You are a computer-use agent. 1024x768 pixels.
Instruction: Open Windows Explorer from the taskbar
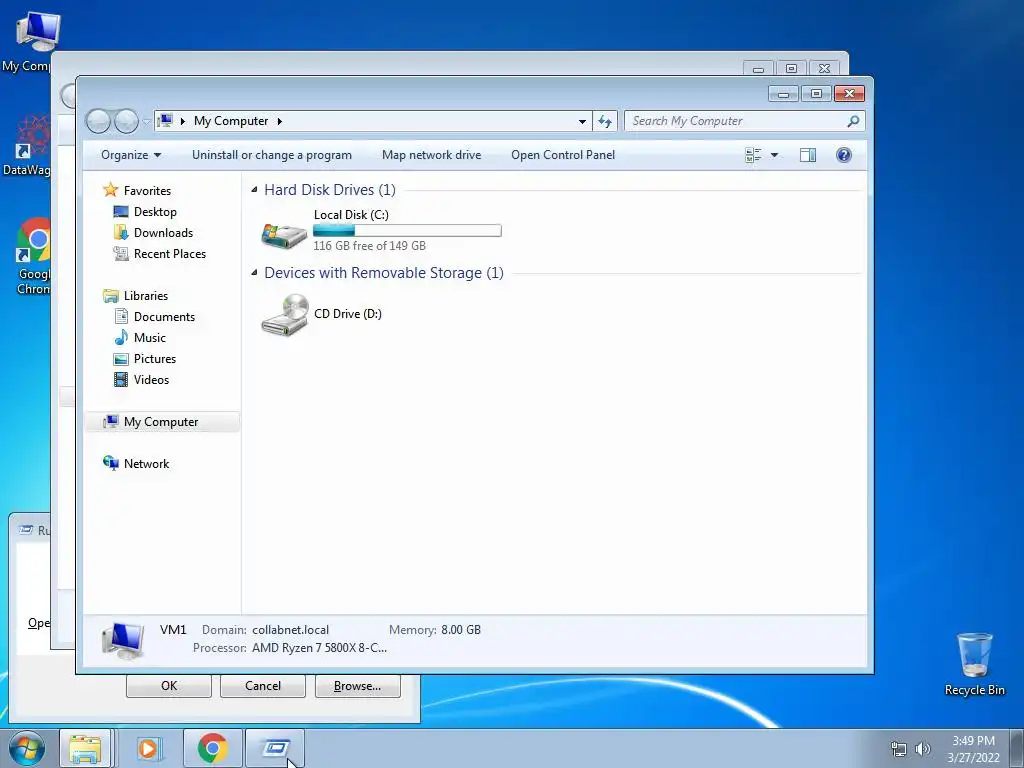pos(86,748)
